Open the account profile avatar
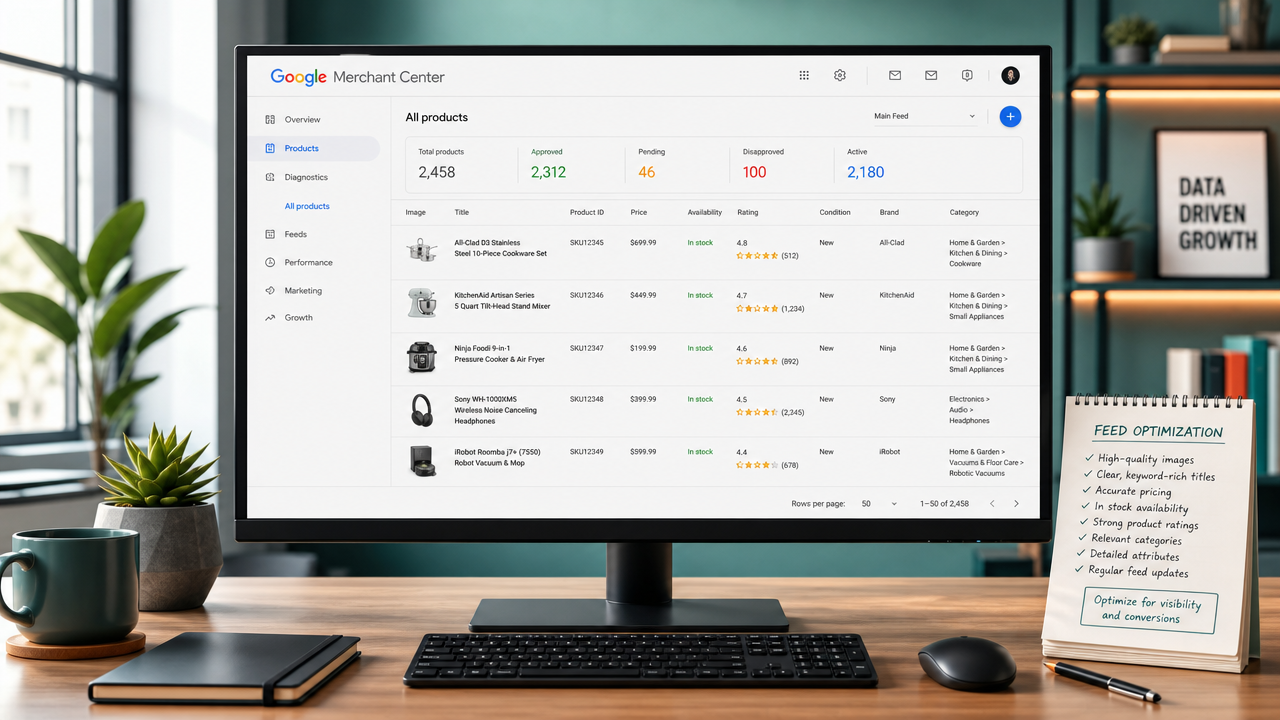 pos(1010,75)
